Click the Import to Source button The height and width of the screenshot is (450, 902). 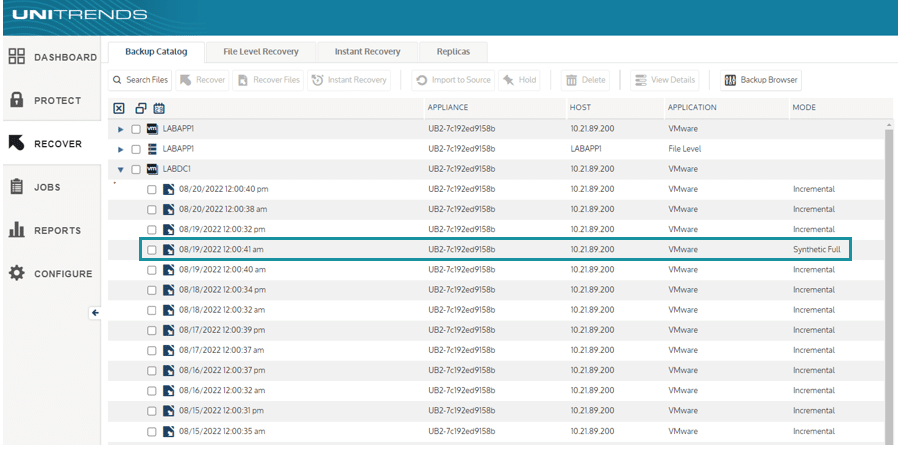(453, 80)
